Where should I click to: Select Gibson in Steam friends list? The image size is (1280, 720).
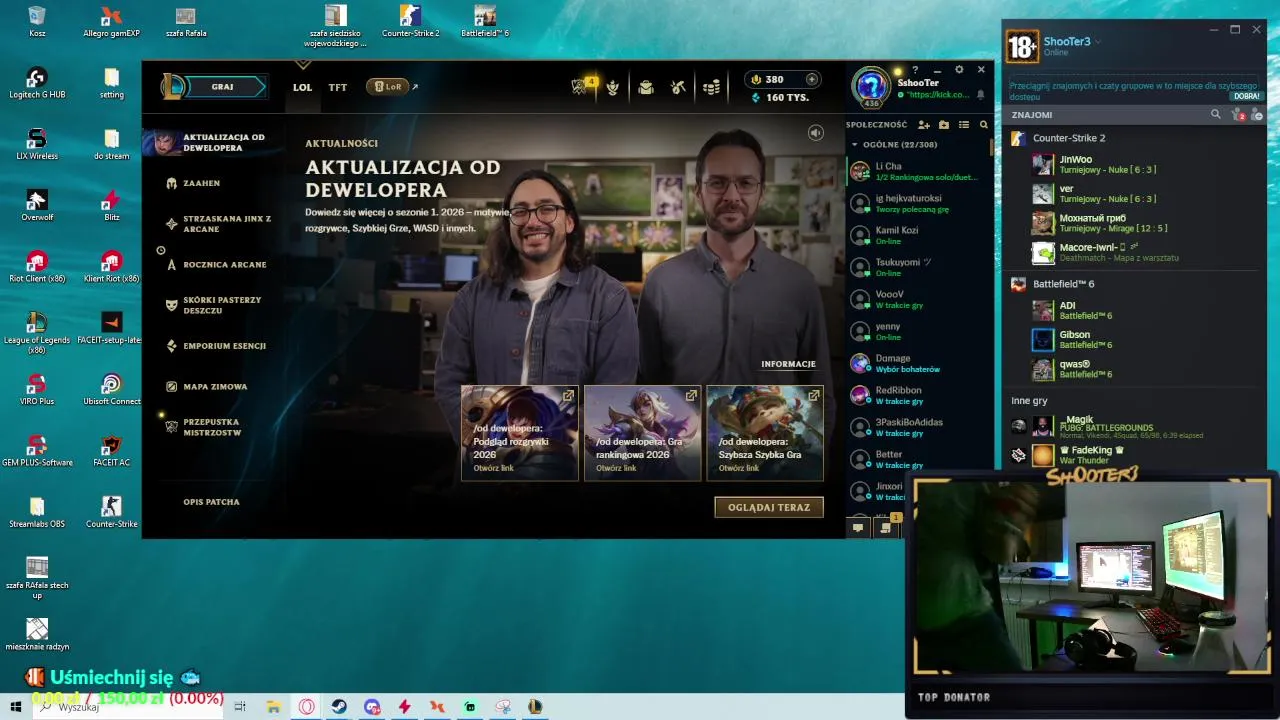coord(1146,340)
